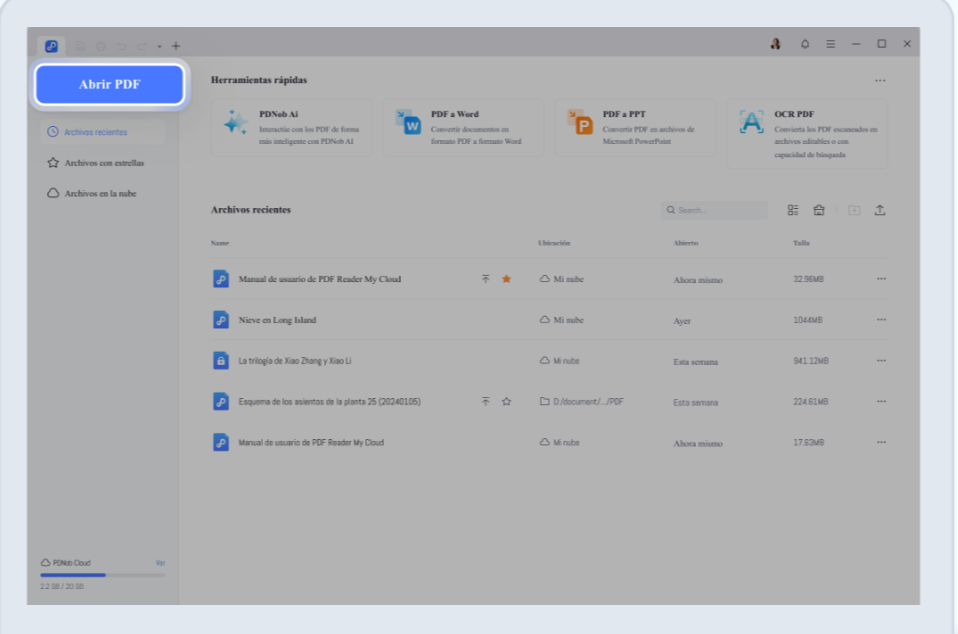
Task: Open the hamburger menu icon
Action: (830, 44)
